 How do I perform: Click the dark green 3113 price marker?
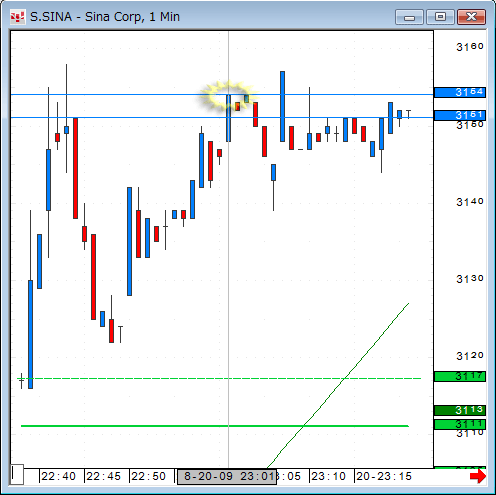(460, 410)
